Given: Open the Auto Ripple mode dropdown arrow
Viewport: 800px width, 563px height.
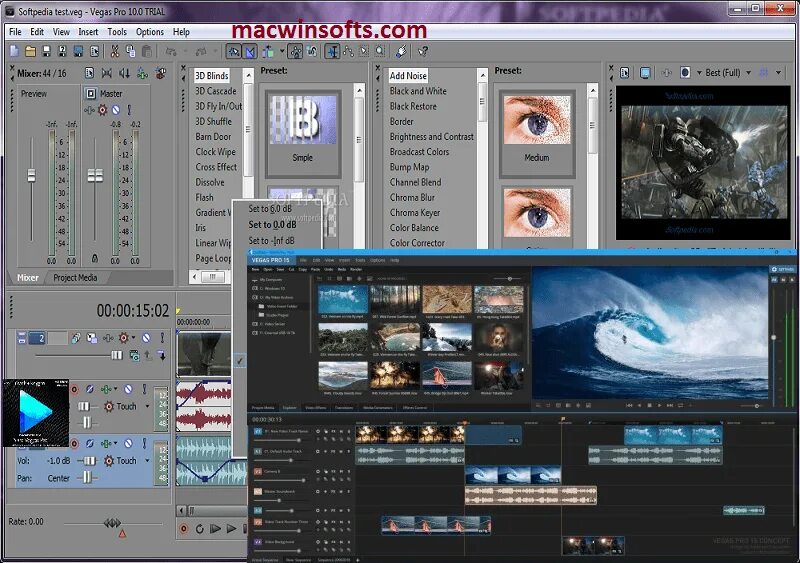Looking at the screenshot, I should point(282,51).
